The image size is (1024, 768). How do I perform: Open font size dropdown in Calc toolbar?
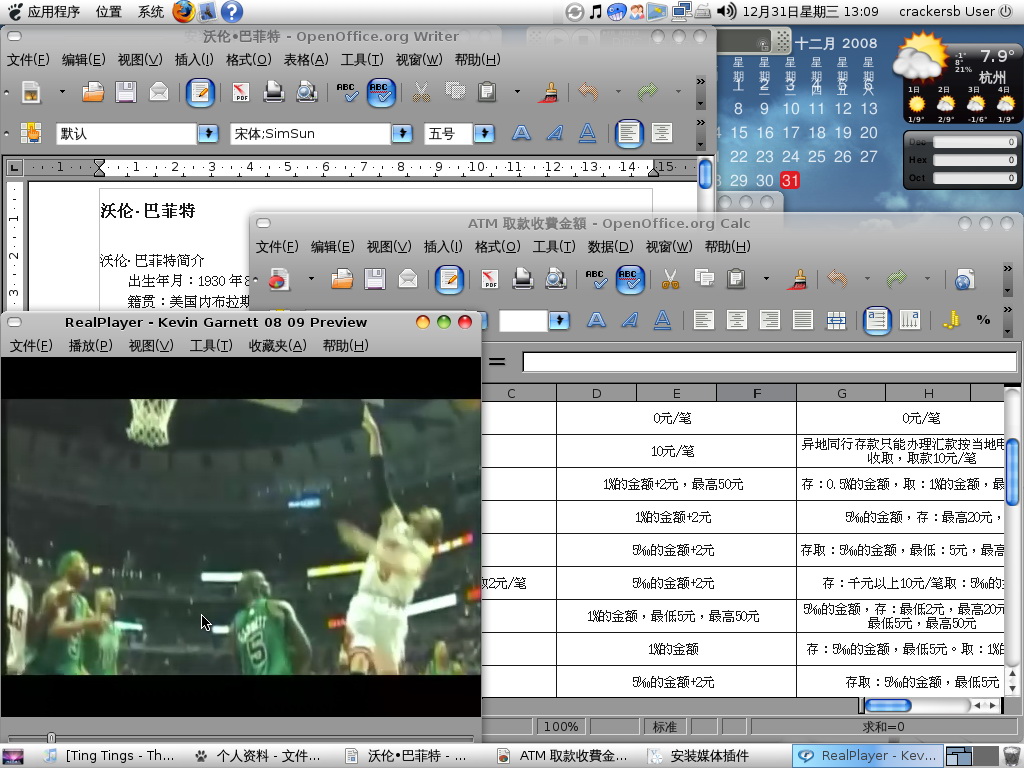[x=559, y=320]
